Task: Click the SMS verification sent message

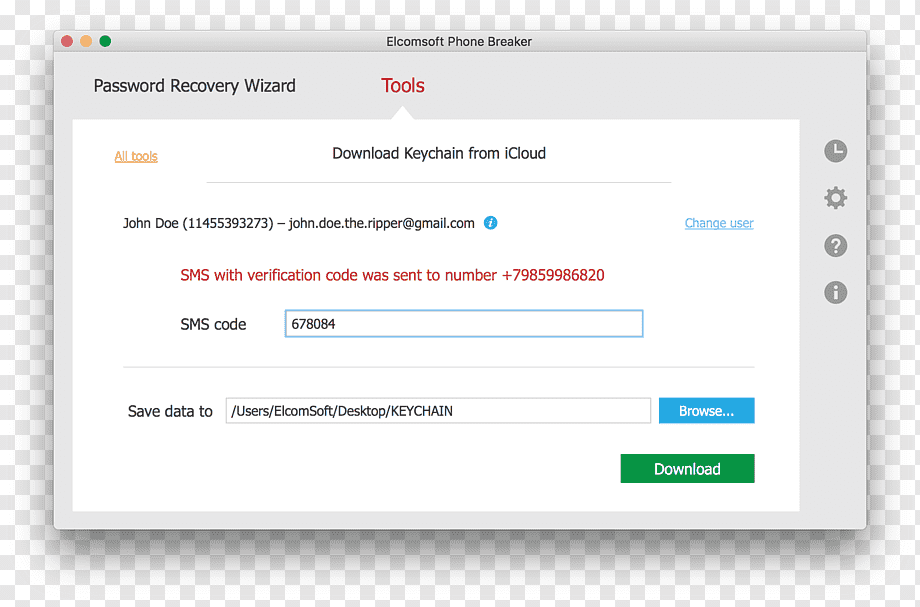Action: pyautogui.click(x=392, y=275)
